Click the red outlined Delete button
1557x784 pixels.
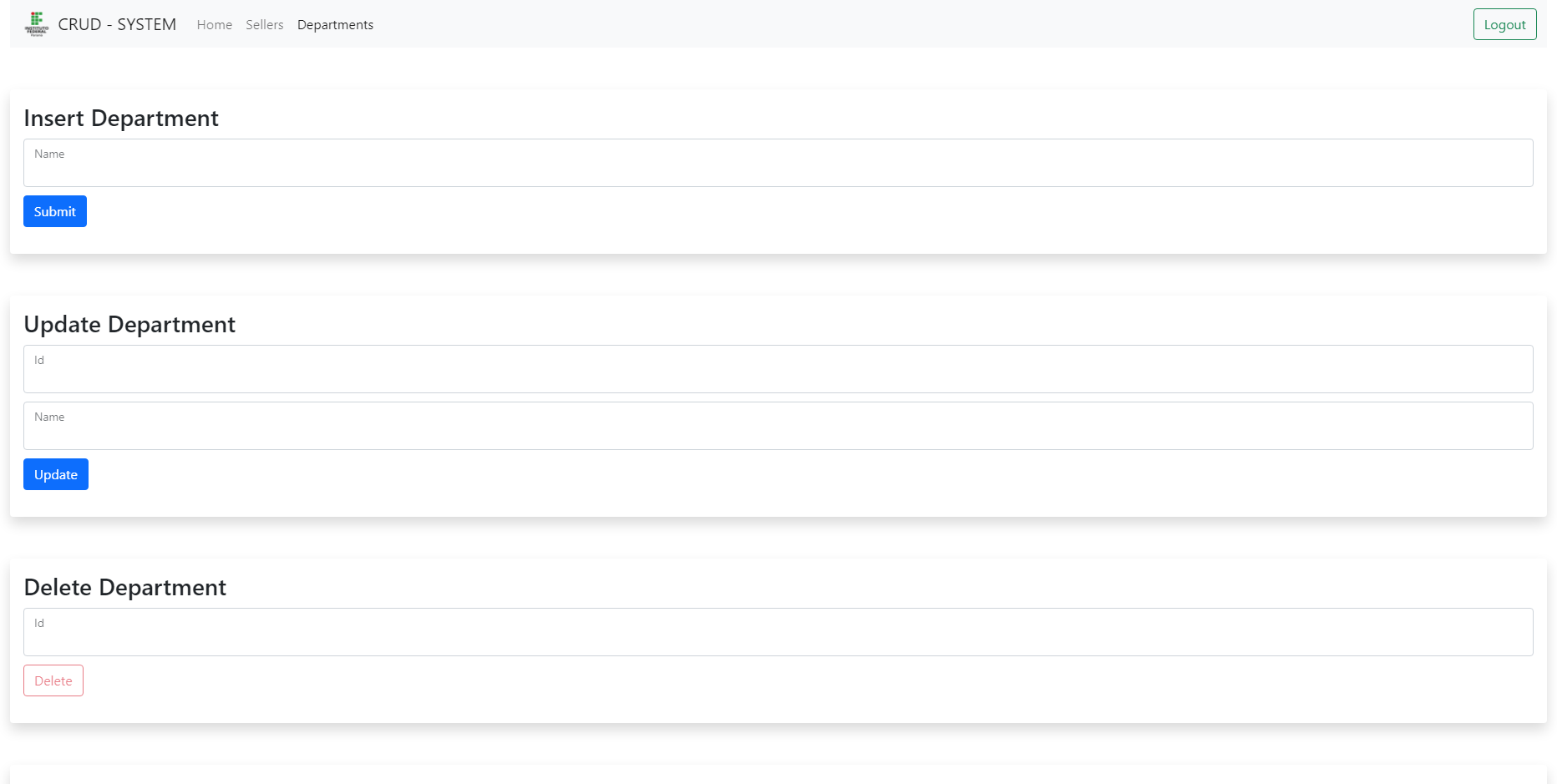(53, 680)
